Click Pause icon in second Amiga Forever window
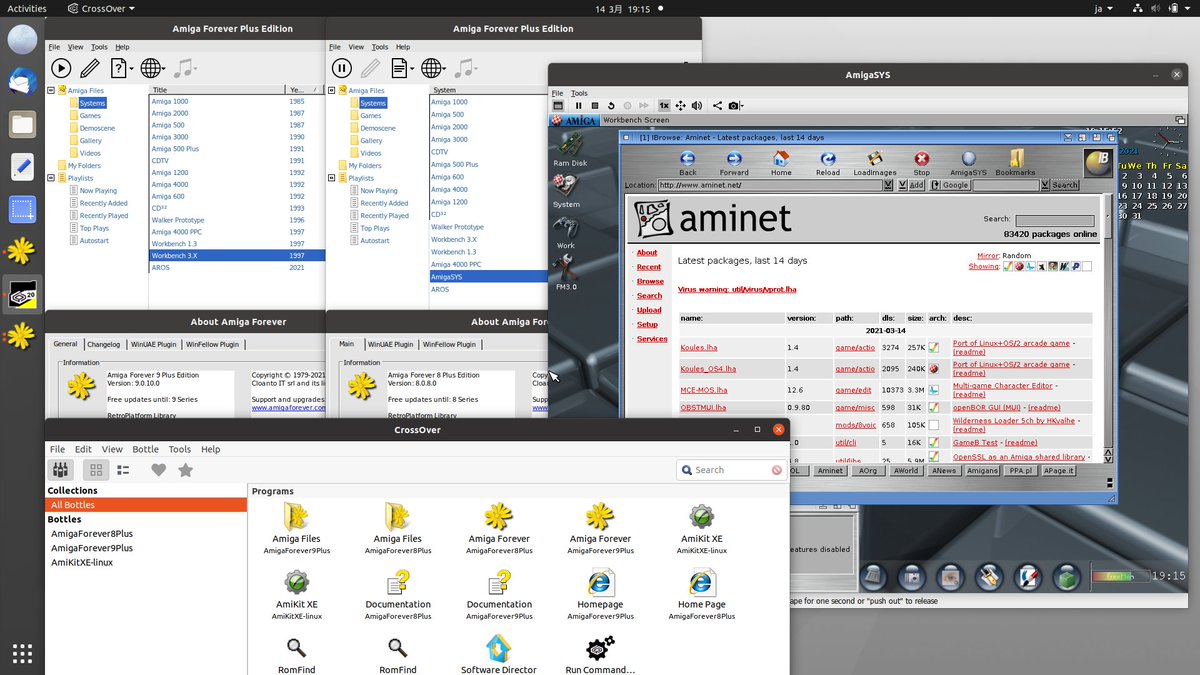Screen dimensions: 1200x675 [341, 68]
